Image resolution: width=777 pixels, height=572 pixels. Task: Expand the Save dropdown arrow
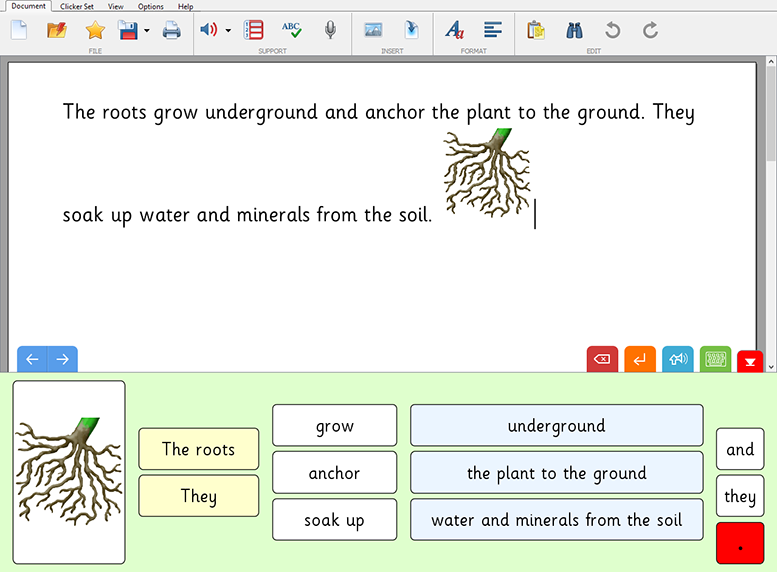(x=147, y=31)
